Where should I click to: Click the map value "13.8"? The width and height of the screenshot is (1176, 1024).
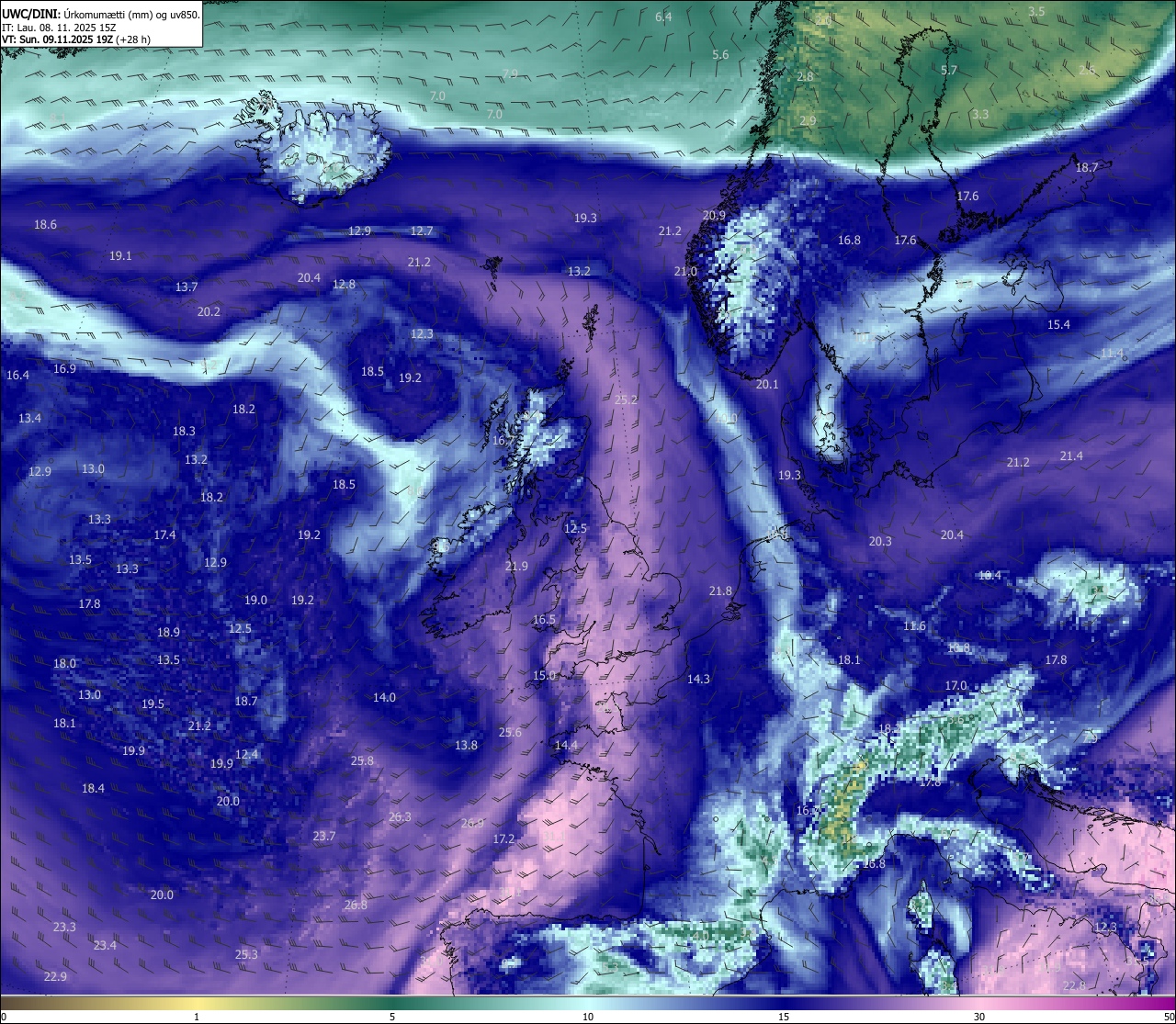466,745
